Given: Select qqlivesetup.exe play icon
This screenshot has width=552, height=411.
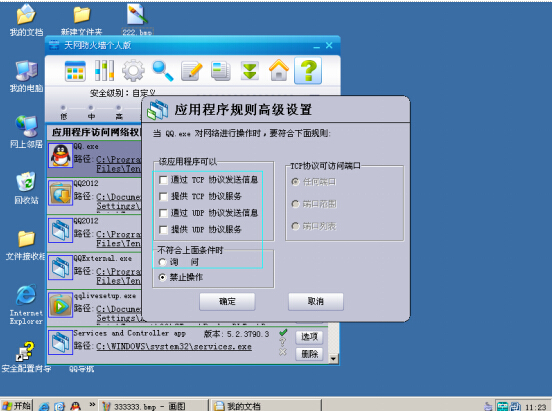Looking at the screenshot, I should (x=61, y=305).
